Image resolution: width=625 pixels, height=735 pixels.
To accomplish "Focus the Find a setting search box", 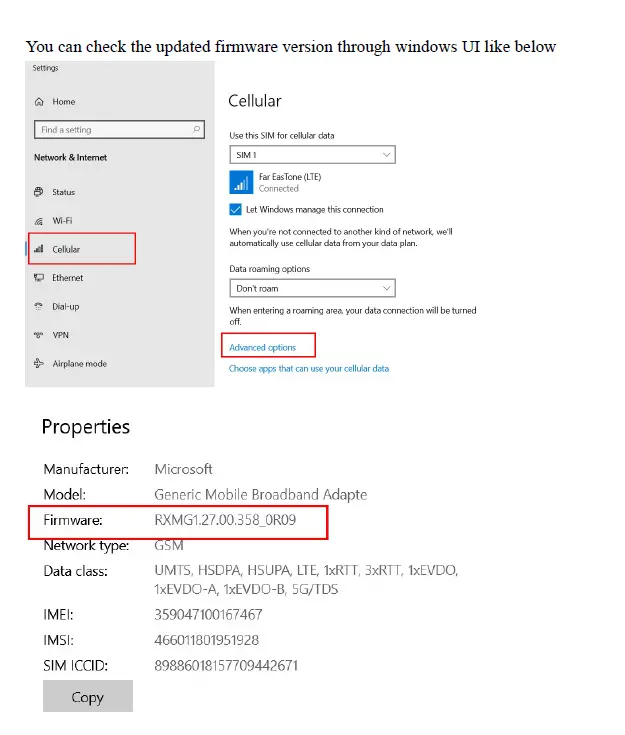I will (119, 129).
